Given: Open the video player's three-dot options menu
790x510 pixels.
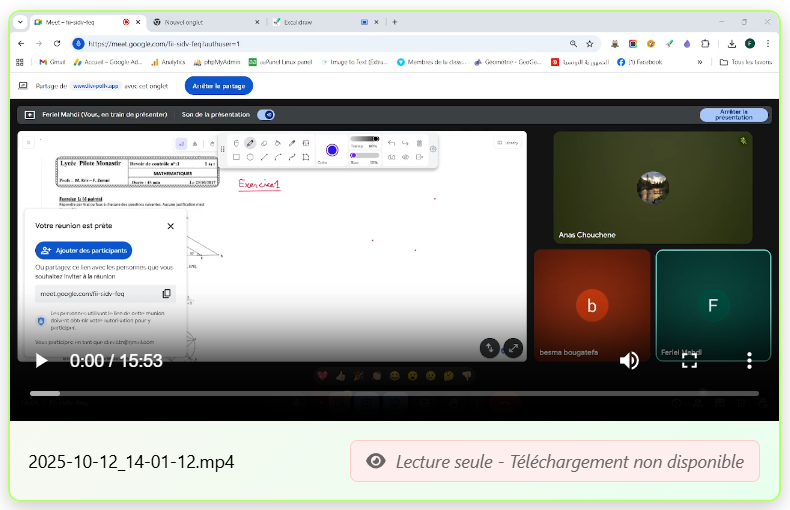Looking at the screenshot, I should click(749, 361).
